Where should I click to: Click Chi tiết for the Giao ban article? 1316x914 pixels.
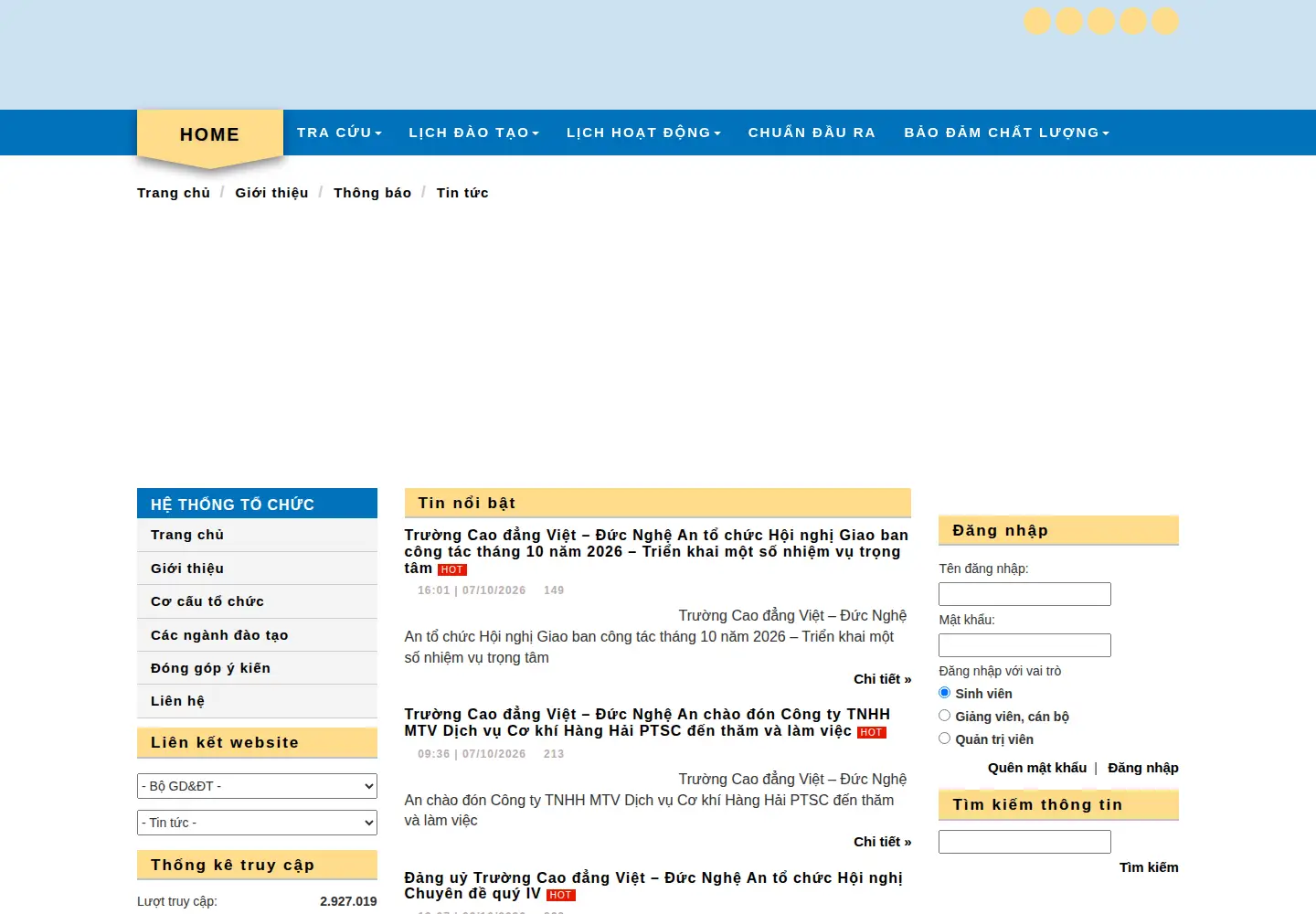[x=883, y=679]
